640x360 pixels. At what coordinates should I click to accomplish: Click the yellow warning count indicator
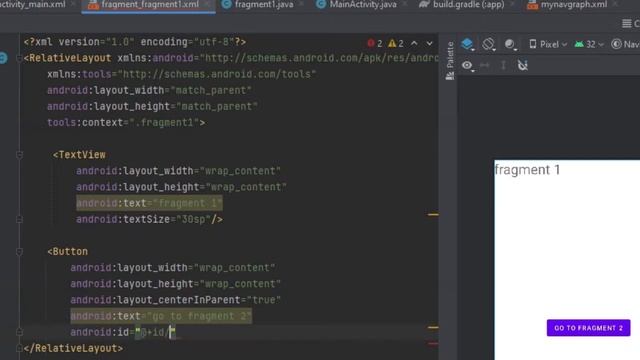tap(396, 43)
